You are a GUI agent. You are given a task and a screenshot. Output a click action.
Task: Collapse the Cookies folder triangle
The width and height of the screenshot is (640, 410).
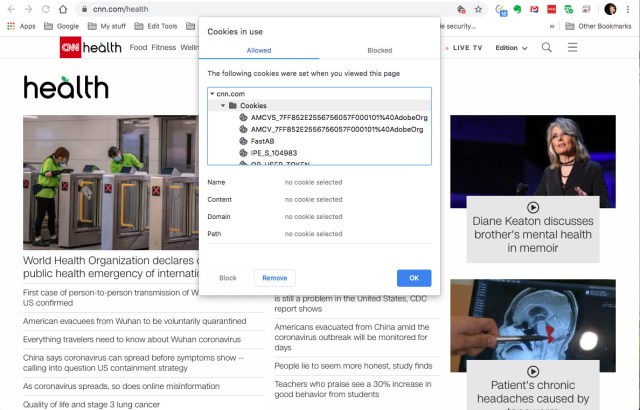(223, 106)
